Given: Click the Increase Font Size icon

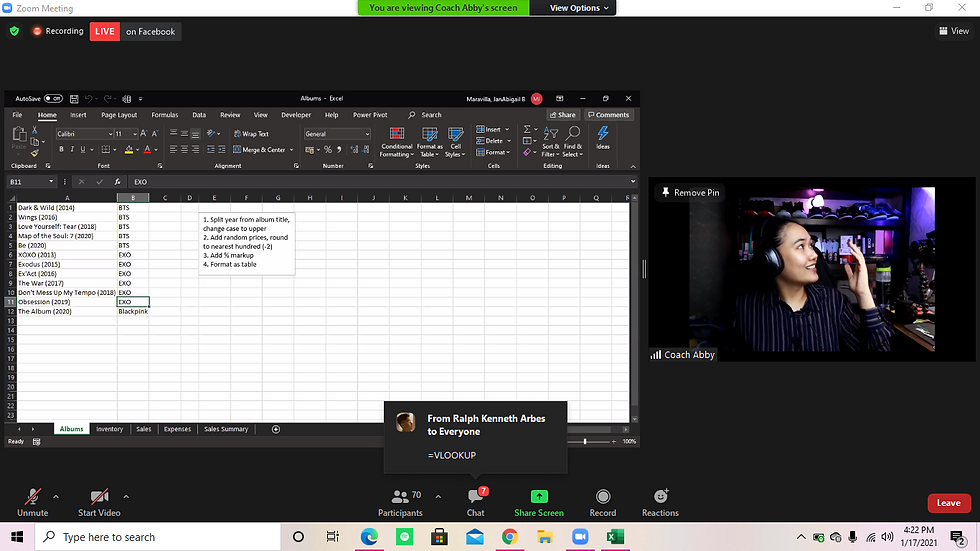Looking at the screenshot, I should pyautogui.click(x=144, y=134).
